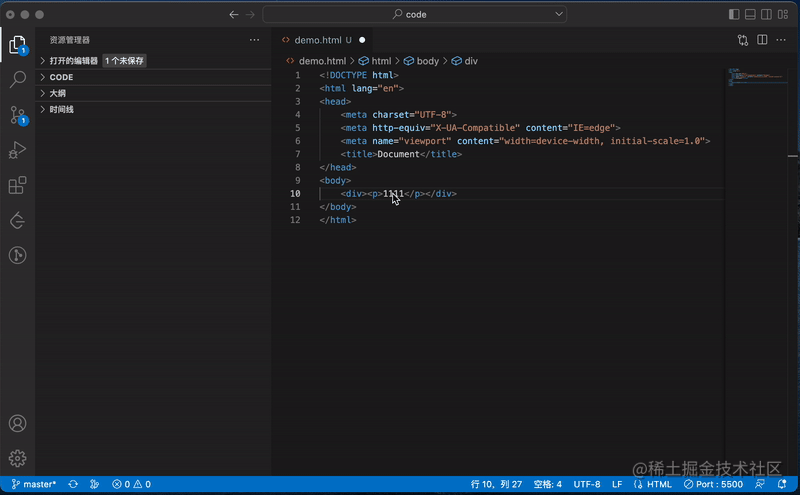
Task: Click the <!DOCTYPE html> line
Action: point(359,75)
